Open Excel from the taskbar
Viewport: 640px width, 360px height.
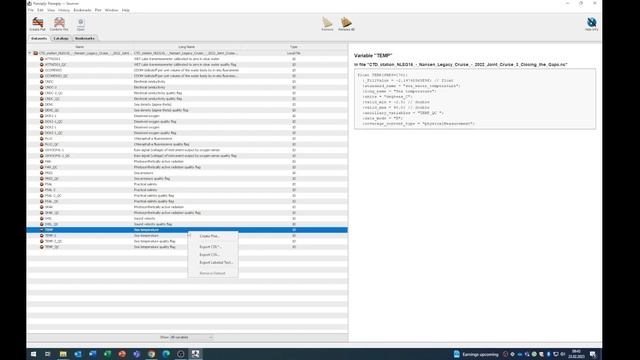click(x=107, y=354)
